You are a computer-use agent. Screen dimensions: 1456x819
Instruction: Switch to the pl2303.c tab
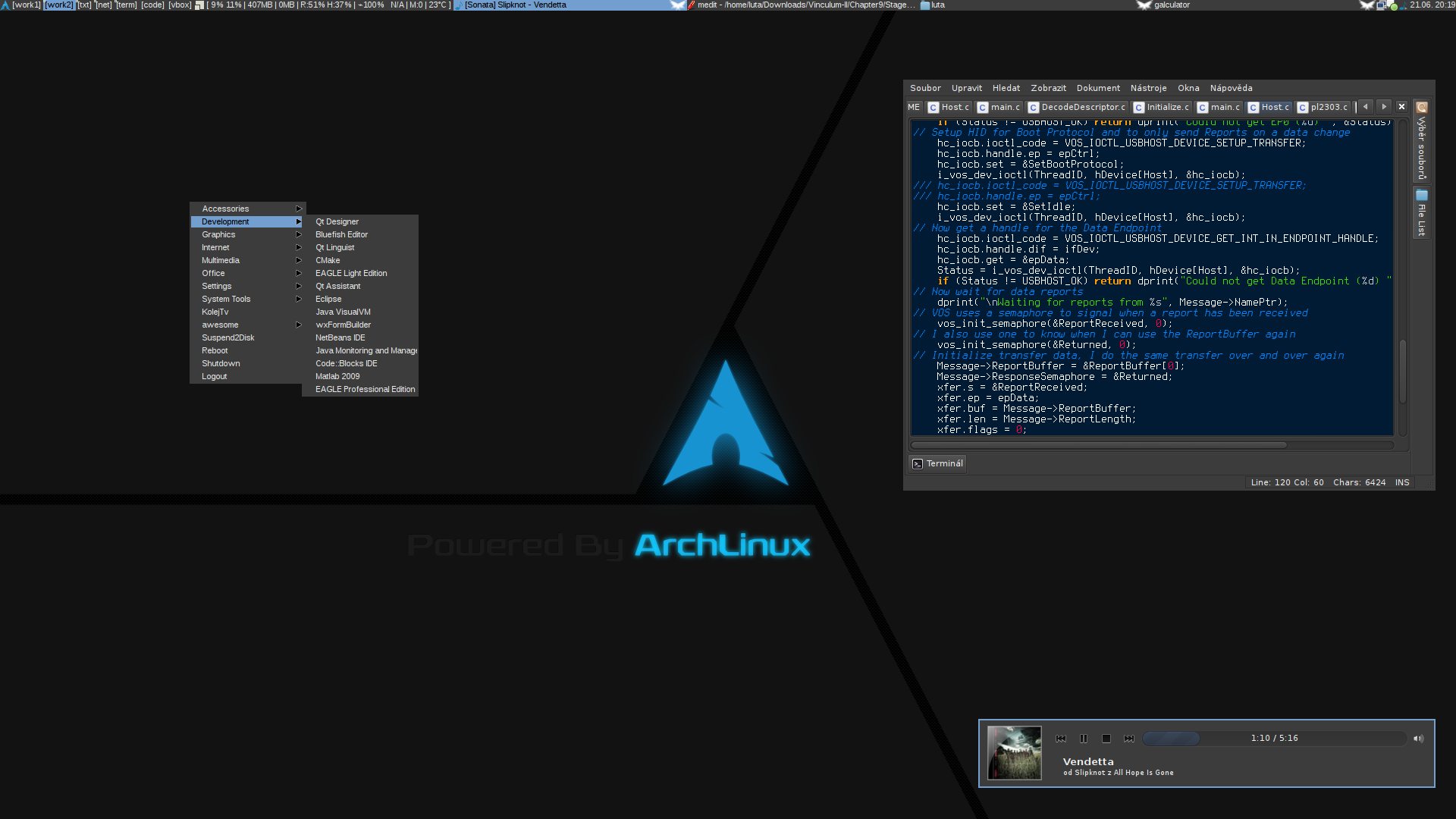coord(1323,107)
